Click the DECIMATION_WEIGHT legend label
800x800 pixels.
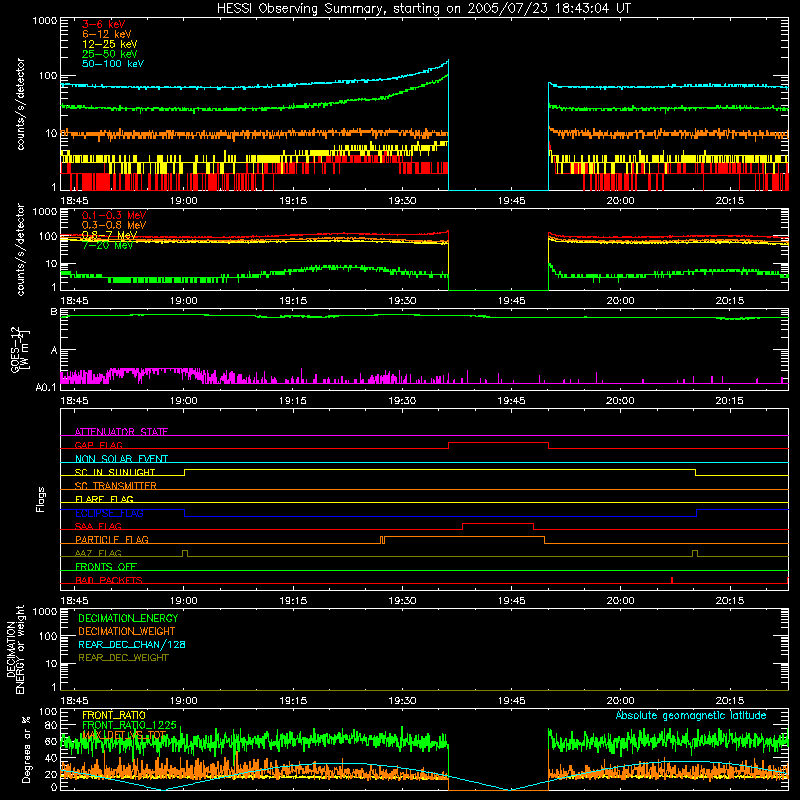click(x=127, y=631)
